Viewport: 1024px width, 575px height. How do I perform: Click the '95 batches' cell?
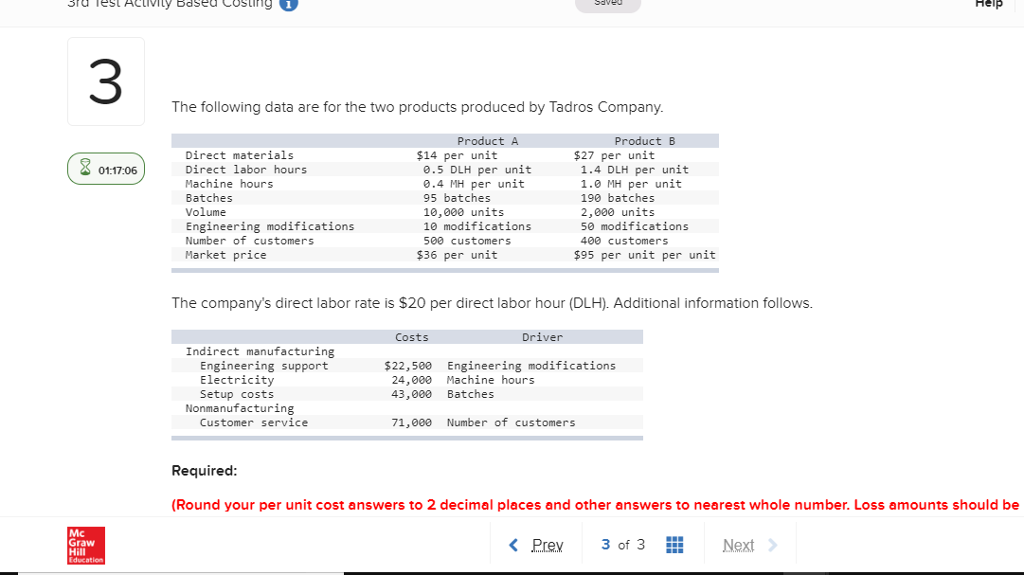(x=456, y=198)
